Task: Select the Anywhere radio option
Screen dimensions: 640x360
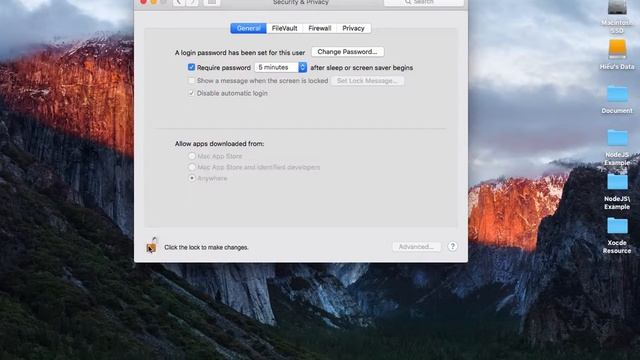Action: [192, 178]
